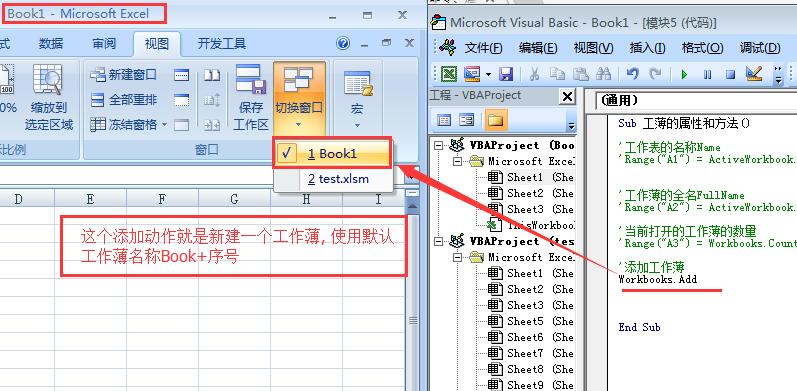Open the 视图(V) menu in VBA editor
This screenshot has width=797, height=391.
593,48
